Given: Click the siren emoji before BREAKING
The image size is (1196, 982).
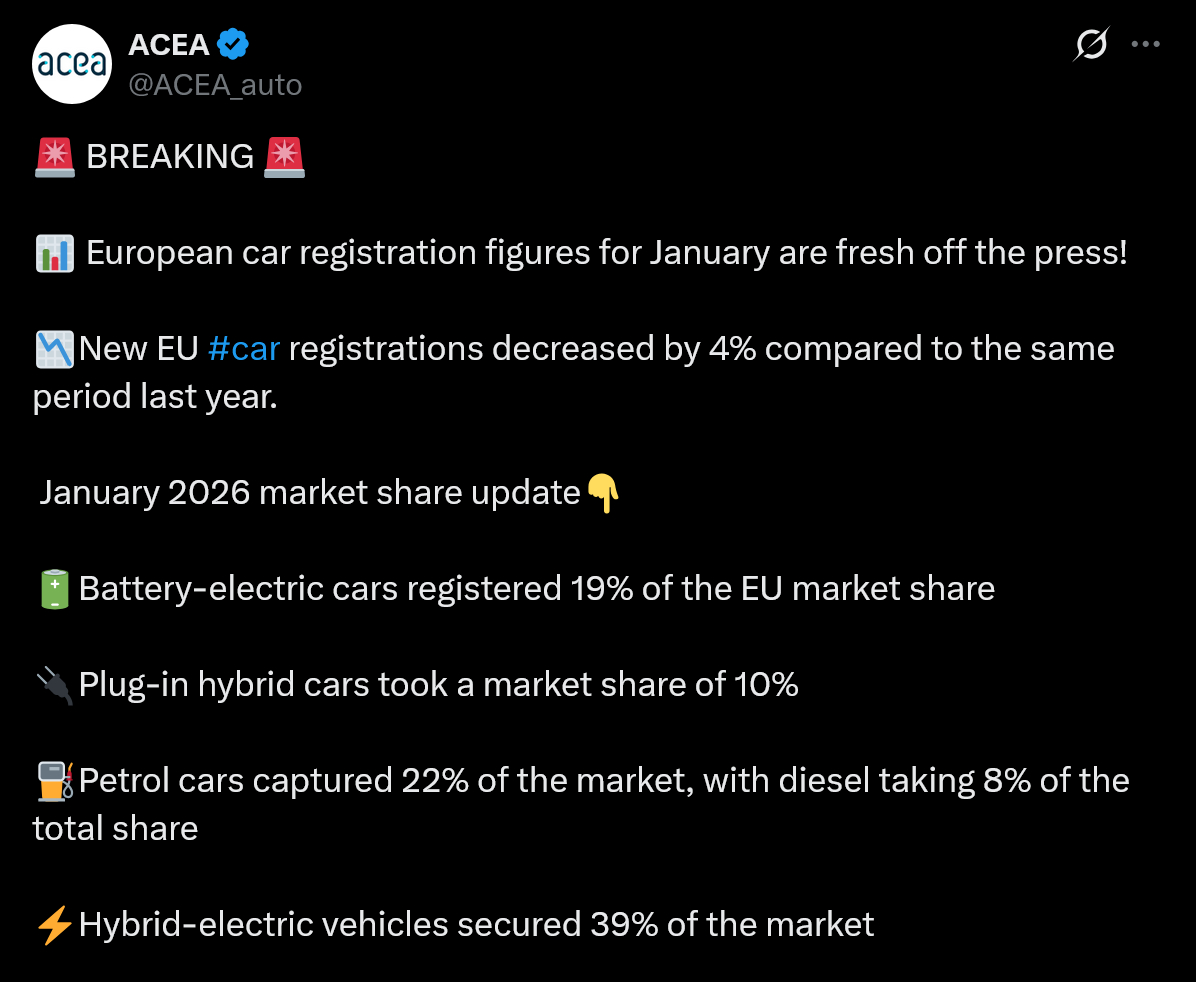Looking at the screenshot, I should click(54, 157).
